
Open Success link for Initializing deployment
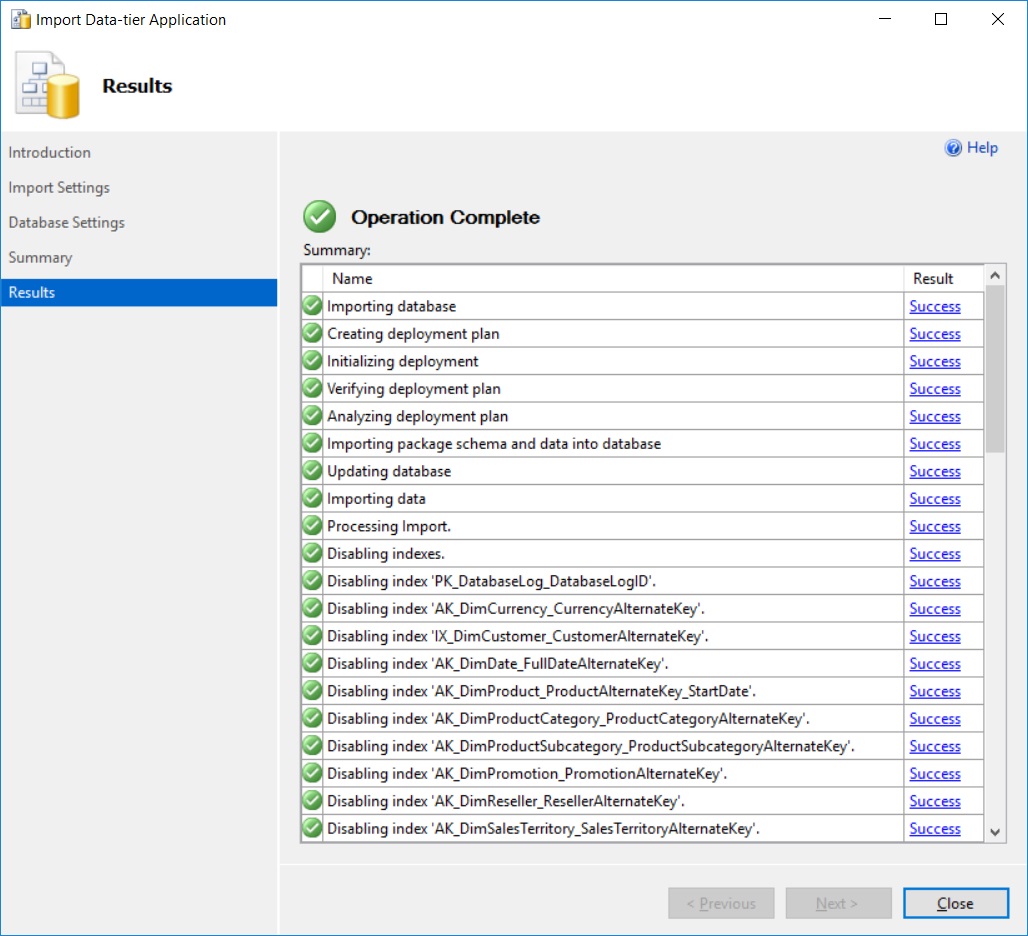tap(935, 361)
